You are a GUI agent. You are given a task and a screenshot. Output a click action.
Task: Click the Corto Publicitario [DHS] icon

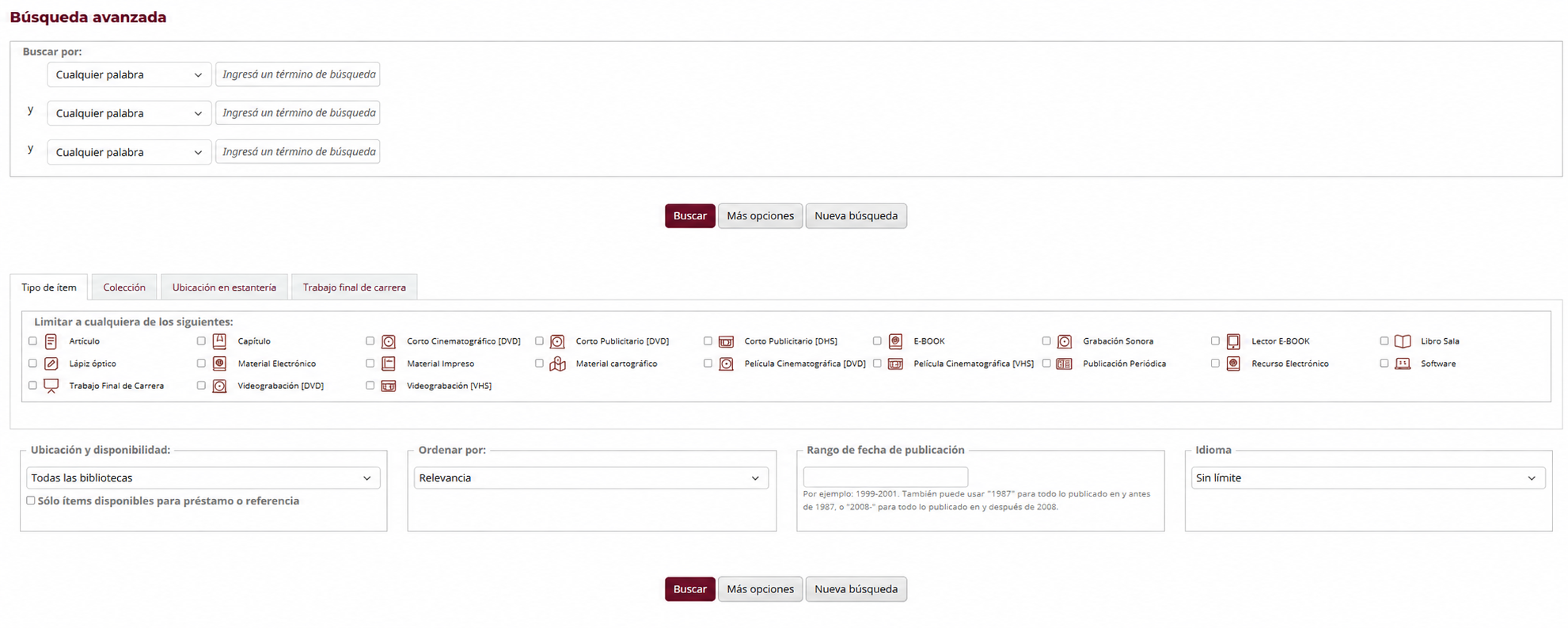[726, 341]
